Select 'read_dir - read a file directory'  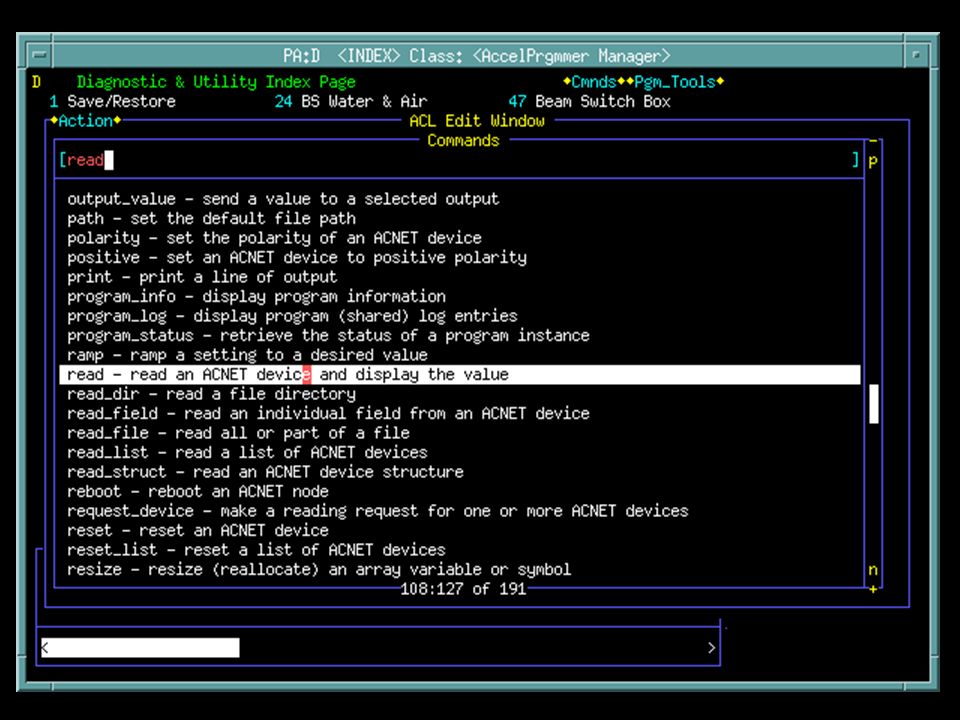coord(459,394)
